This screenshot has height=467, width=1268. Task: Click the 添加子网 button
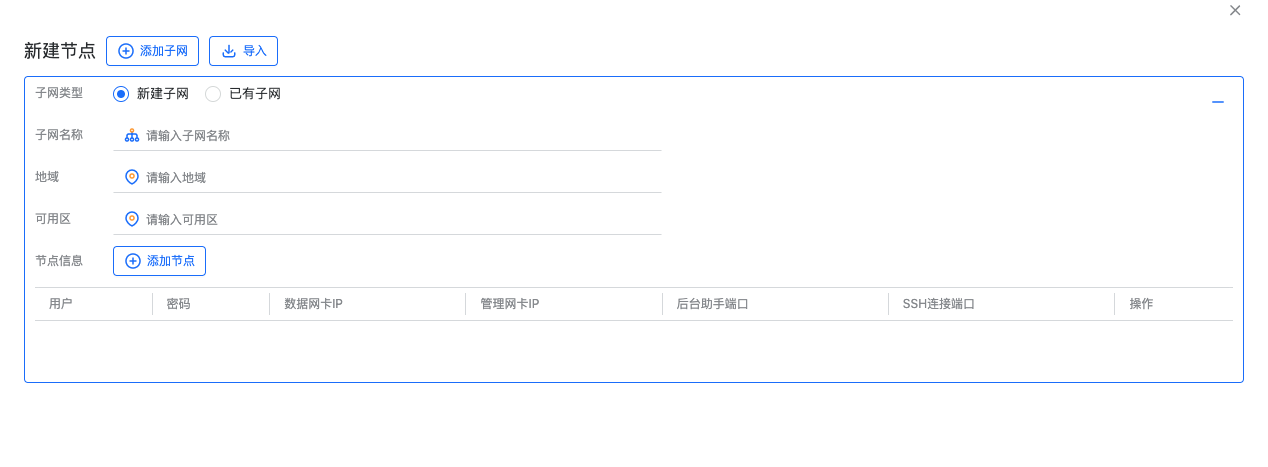(152, 51)
